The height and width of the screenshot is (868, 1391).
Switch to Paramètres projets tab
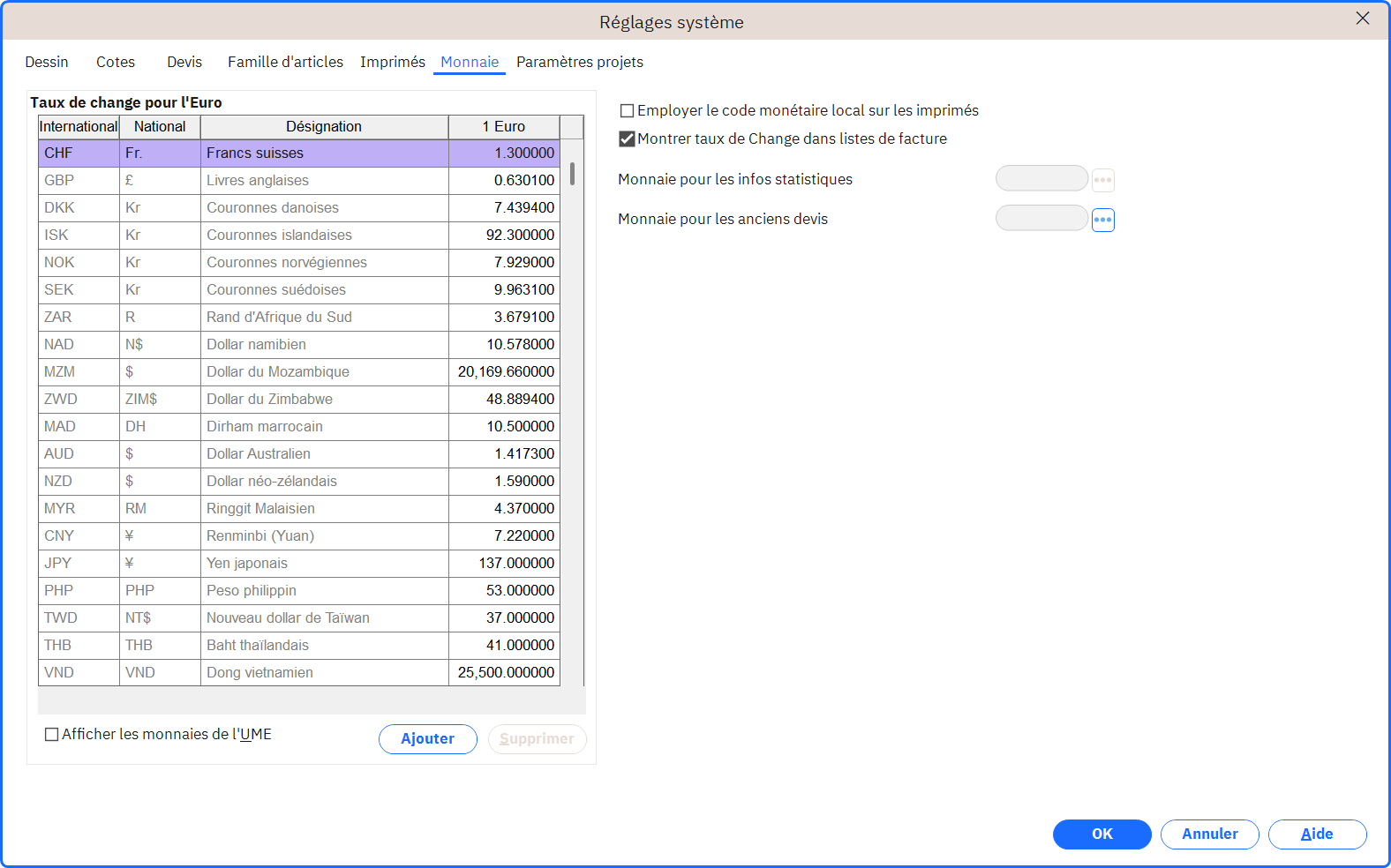pyautogui.click(x=580, y=62)
